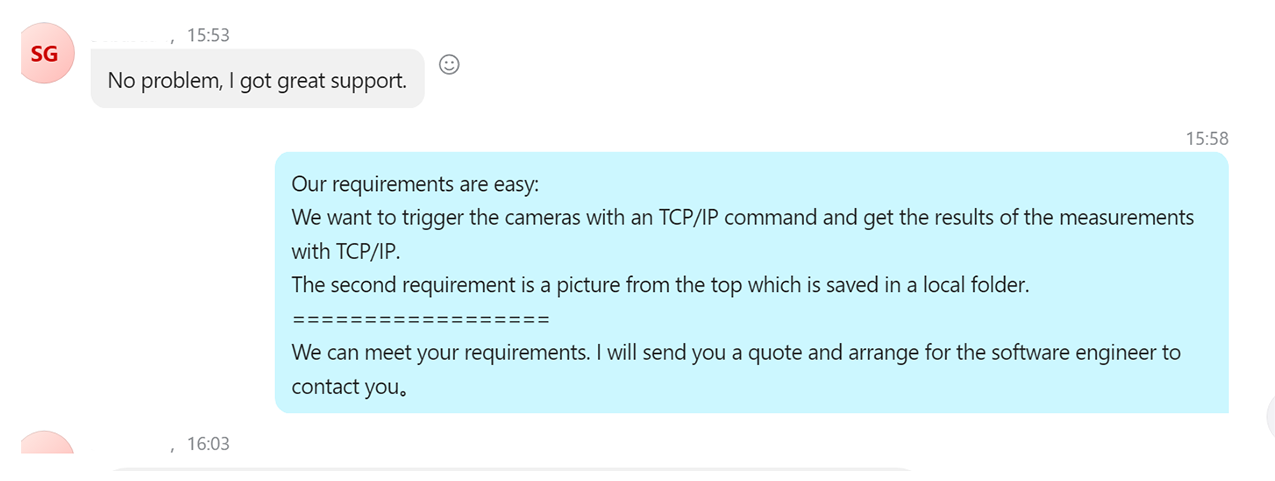The image size is (1275, 481).
Task: Click the equals-sign separator line in message
Action: (420, 318)
